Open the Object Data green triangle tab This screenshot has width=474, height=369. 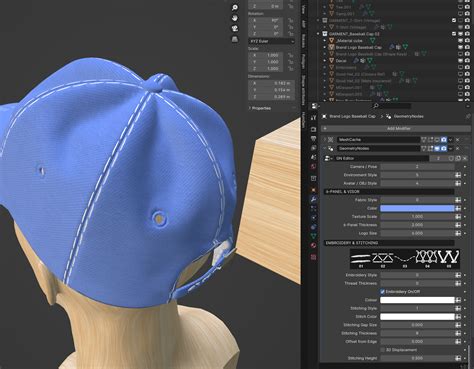pos(313,236)
